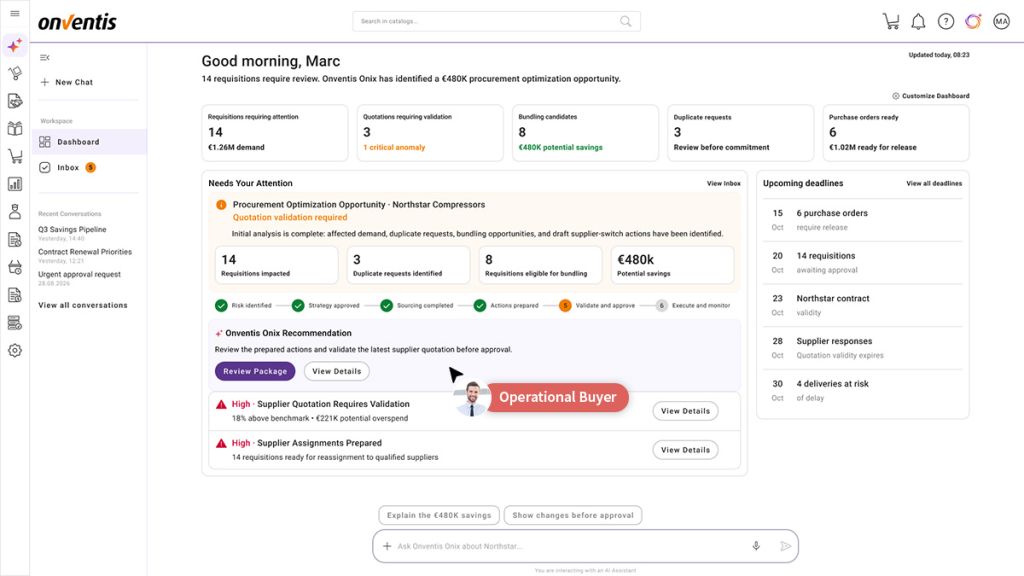
Task: Click the 14 requisitions awaiting approval deadline
Action: tap(863, 263)
